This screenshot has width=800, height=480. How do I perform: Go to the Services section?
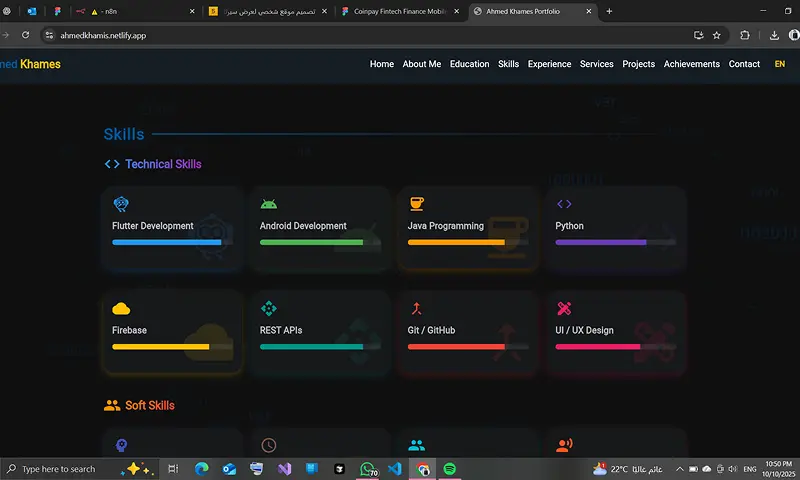pos(596,64)
